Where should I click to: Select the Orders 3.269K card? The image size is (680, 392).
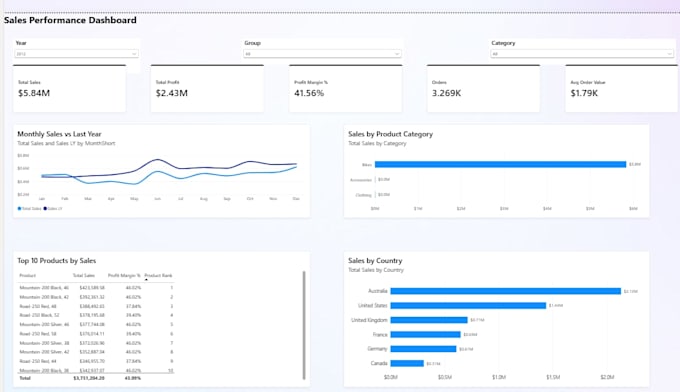[x=484, y=88]
